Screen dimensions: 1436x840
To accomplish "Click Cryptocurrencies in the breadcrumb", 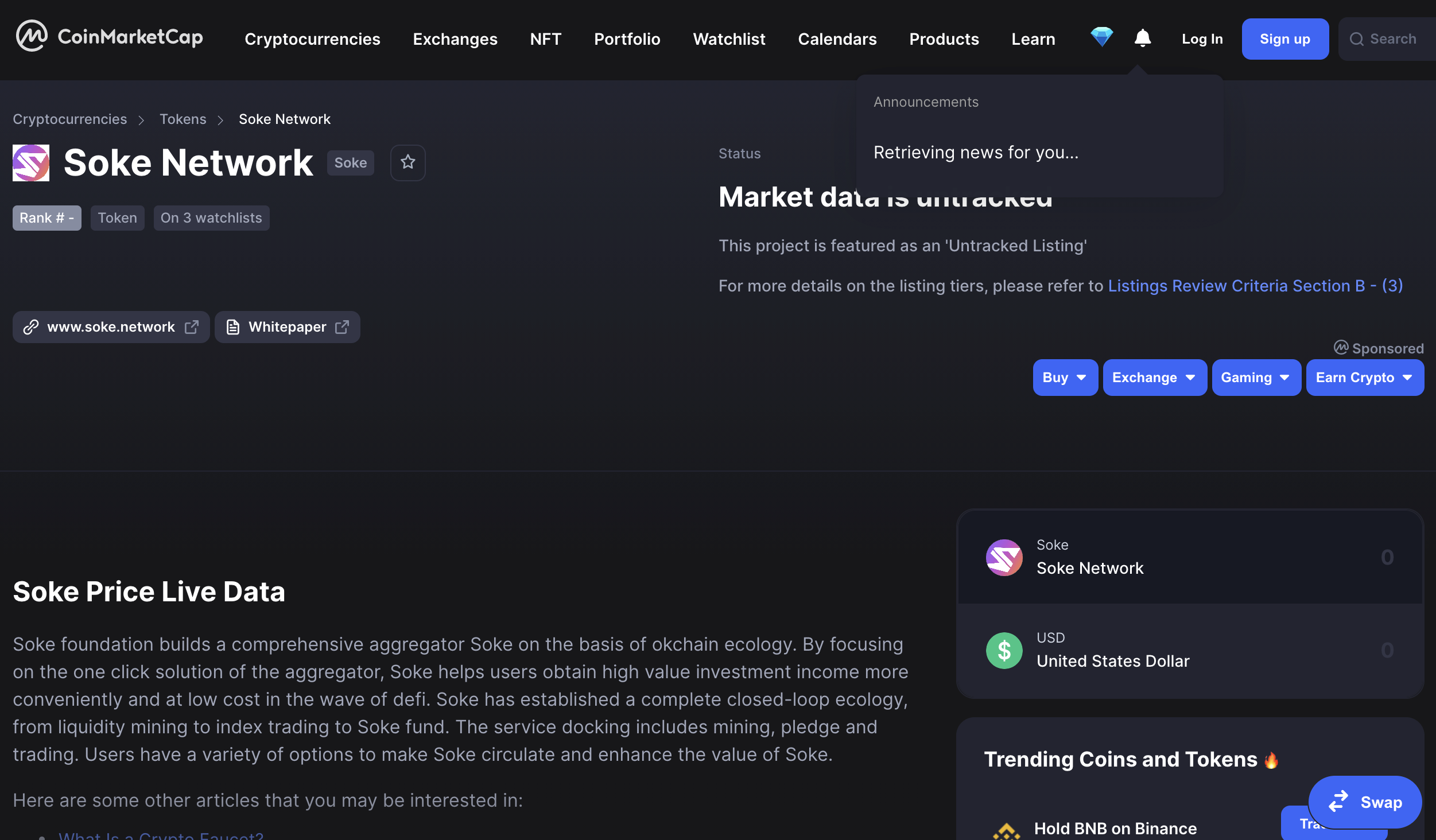I will (x=70, y=119).
